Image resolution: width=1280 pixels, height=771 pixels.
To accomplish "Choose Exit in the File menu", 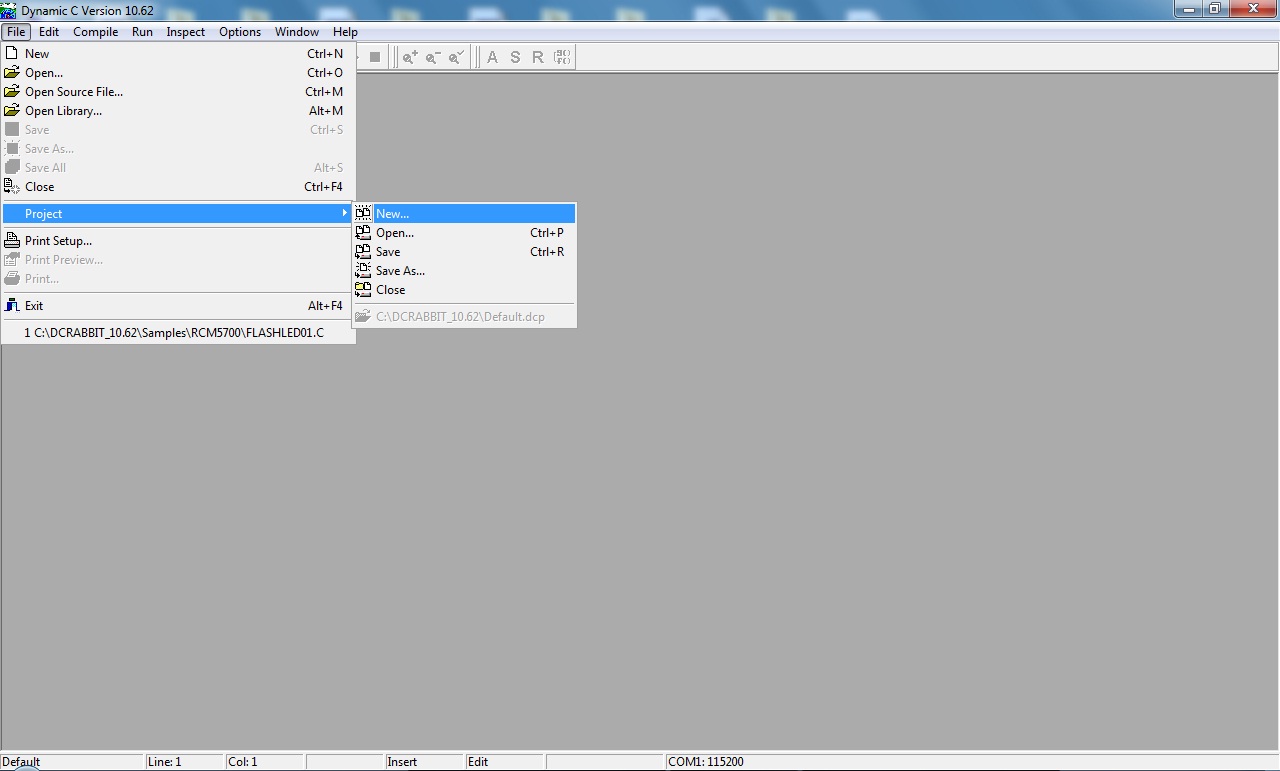I will (x=178, y=306).
